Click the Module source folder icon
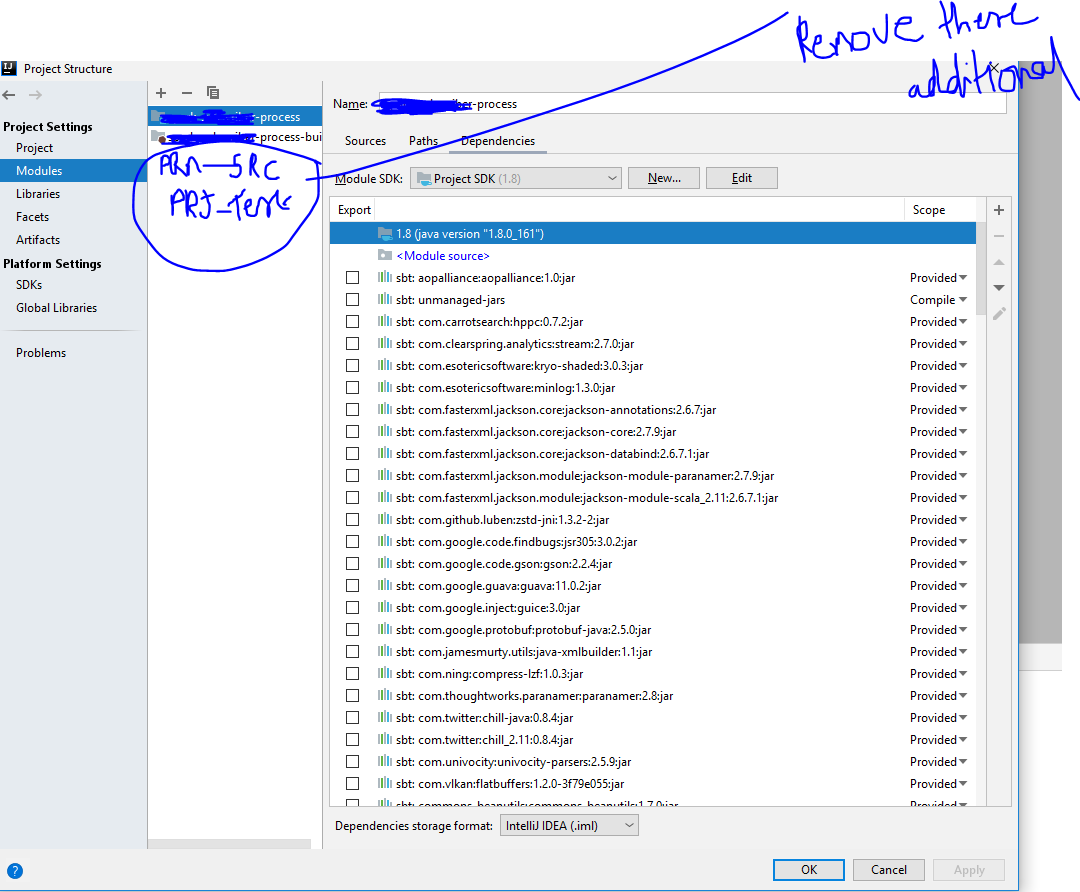Image resolution: width=1080 pixels, height=892 pixels. (384, 256)
